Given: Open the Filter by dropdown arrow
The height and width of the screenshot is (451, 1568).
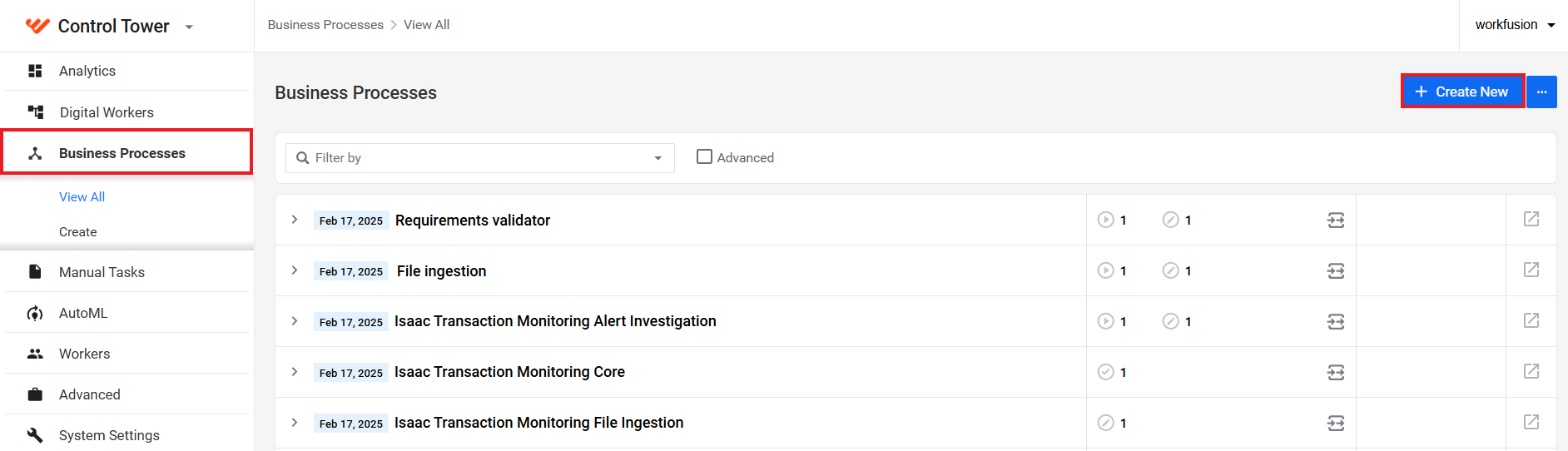Looking at the screenshot, I should point(657,158).
